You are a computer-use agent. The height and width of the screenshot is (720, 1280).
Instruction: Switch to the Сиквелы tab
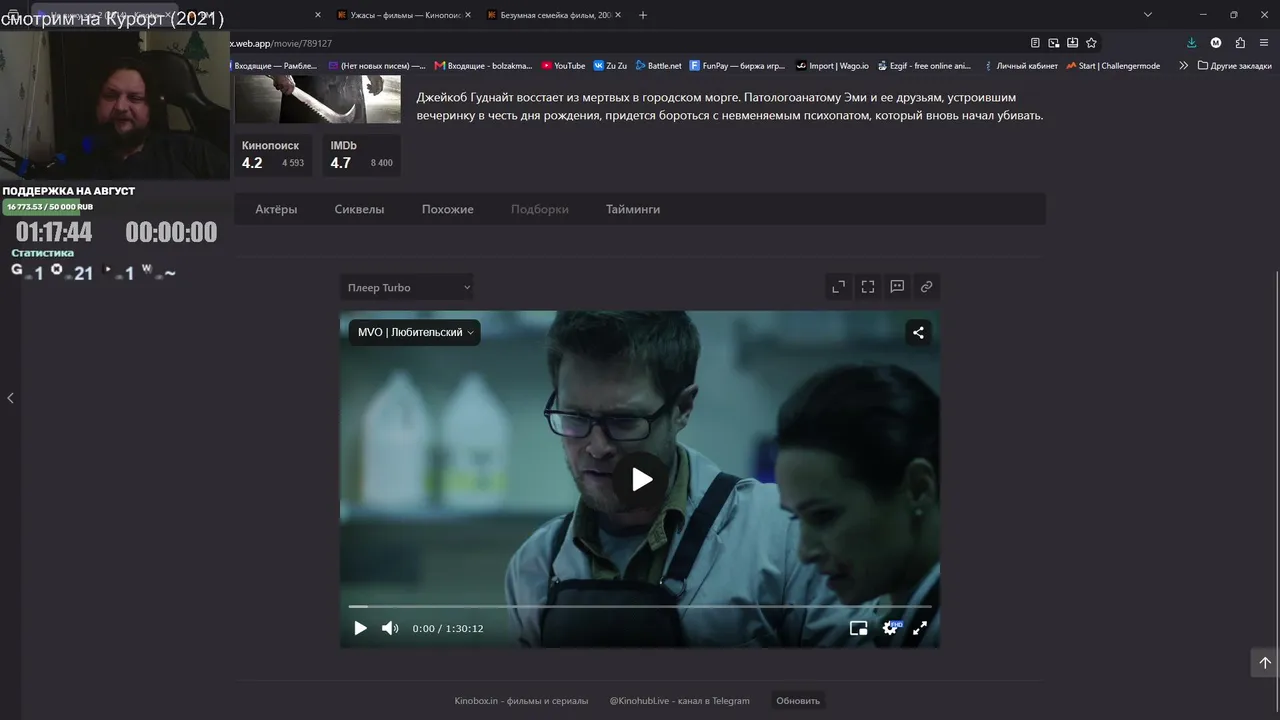(359, 209)
